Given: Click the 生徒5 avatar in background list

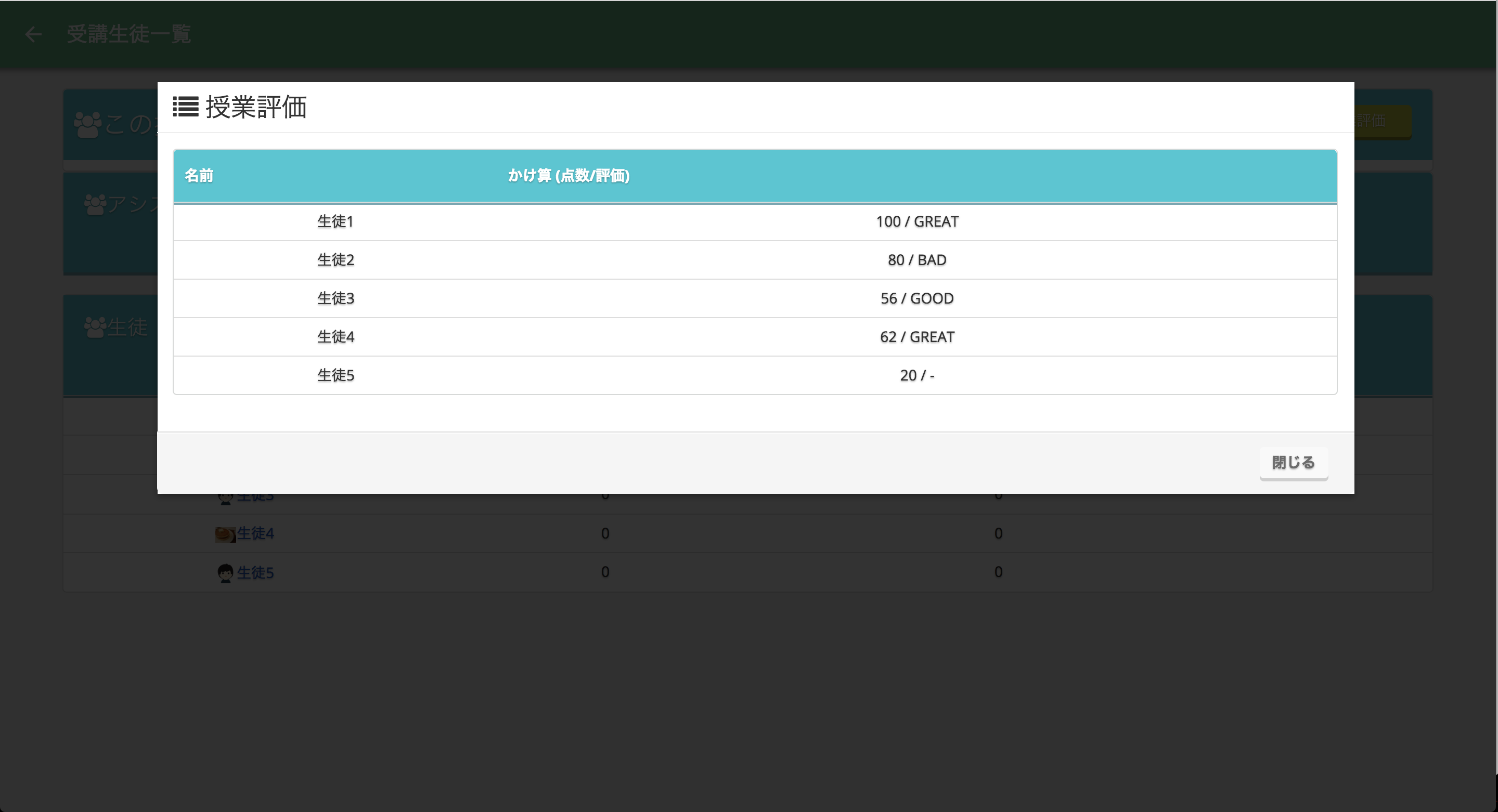Looking at the screenshot, I should pyautogui.click(x=225, y=573).
